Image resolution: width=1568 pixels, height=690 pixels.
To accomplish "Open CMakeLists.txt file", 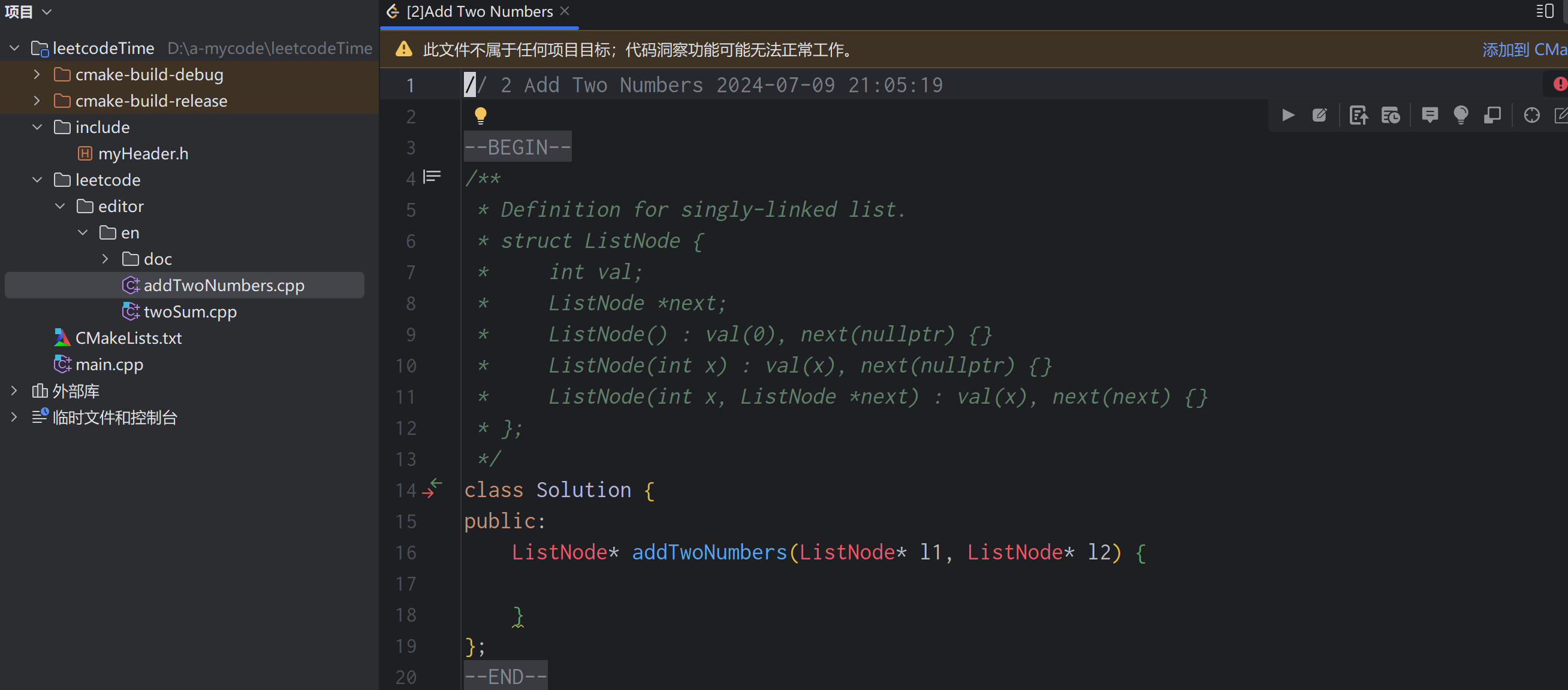I will tap(128, 338).
